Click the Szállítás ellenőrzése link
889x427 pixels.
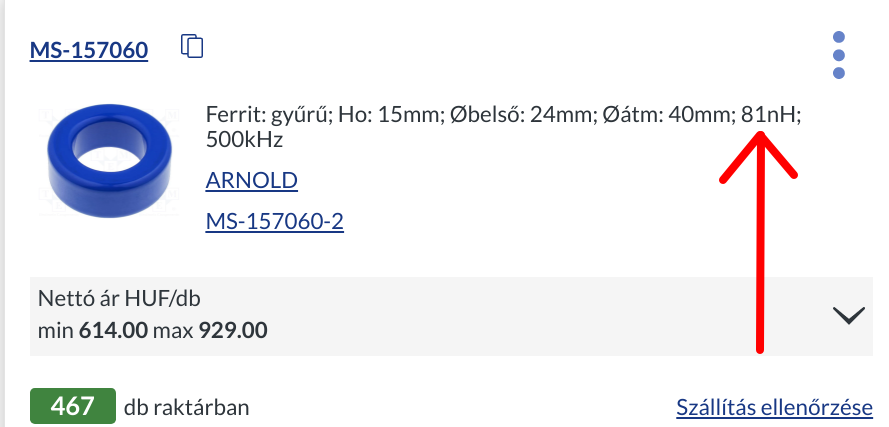774,407
